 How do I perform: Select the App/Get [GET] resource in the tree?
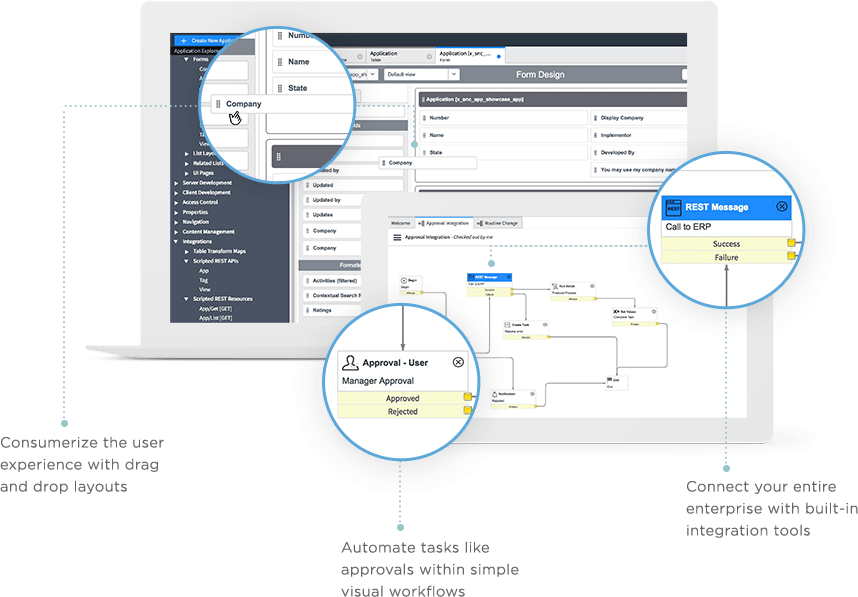216,309
